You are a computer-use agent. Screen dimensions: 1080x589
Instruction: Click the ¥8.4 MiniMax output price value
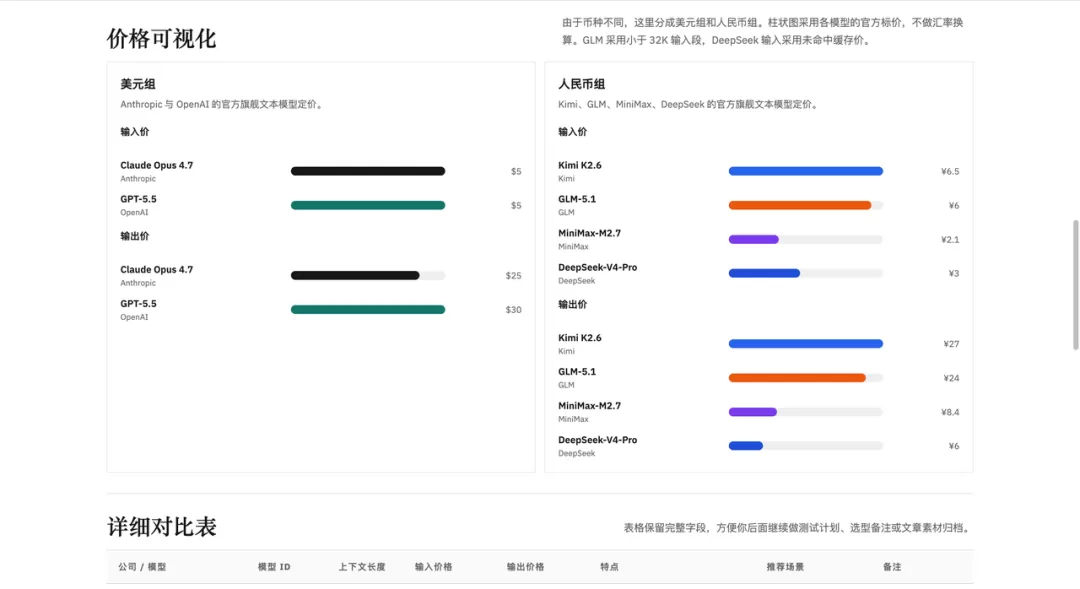click(x=950, y=412)
